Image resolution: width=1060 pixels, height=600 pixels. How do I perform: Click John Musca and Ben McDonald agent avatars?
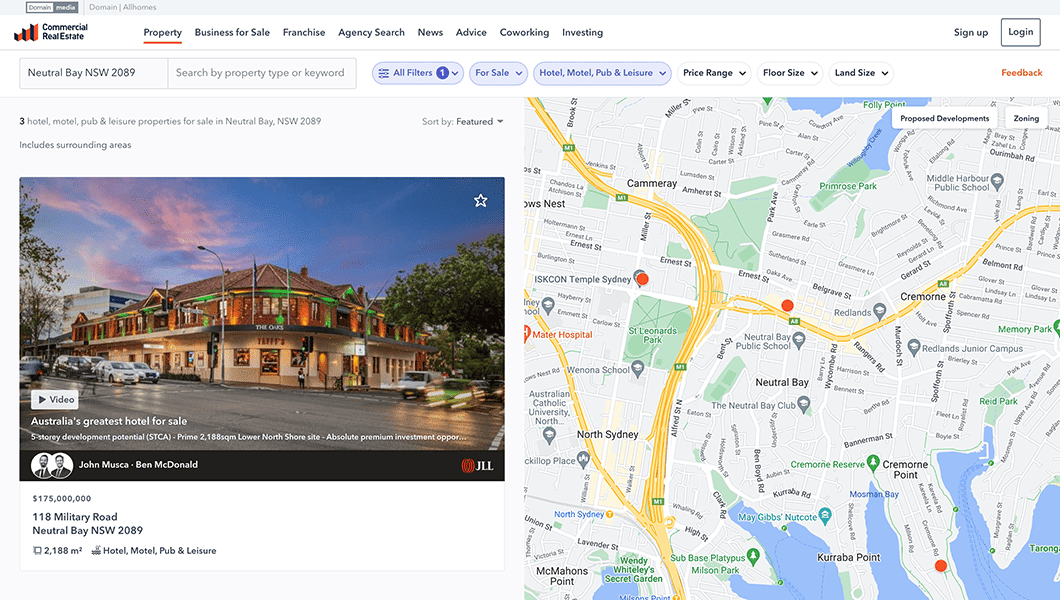52,465
